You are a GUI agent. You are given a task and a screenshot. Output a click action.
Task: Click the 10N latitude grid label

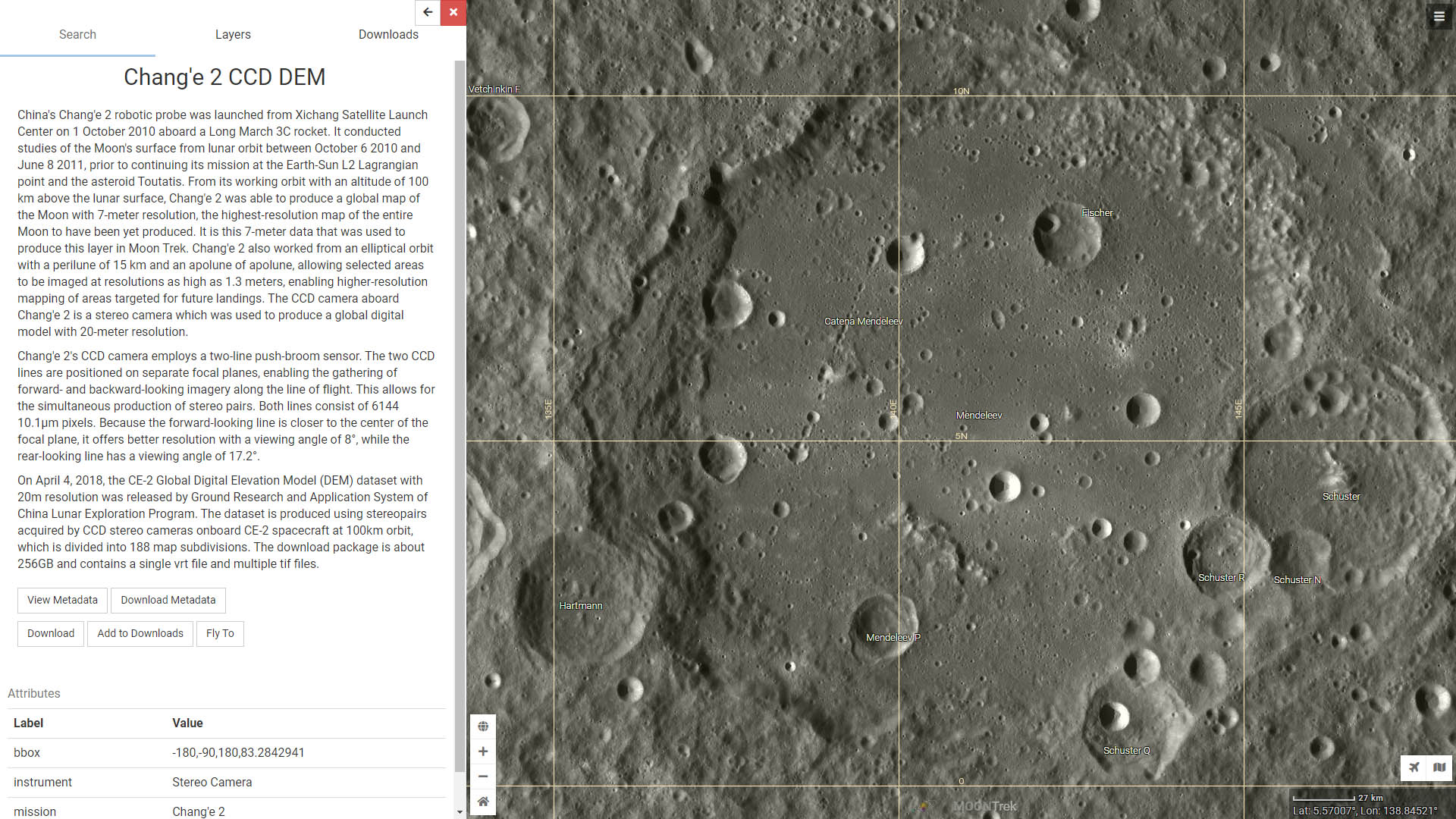tap(962, 92)
